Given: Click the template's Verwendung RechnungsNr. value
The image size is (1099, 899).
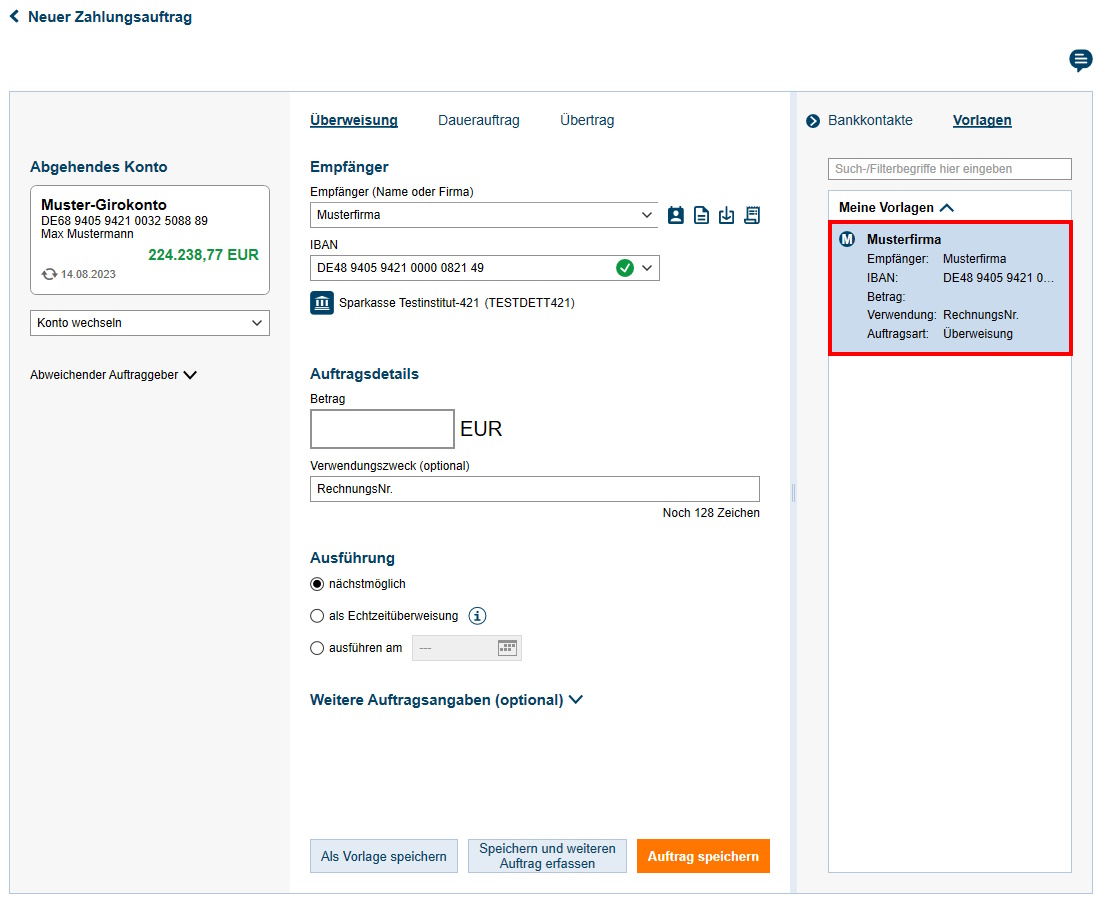Looking at the screenshot, I should [981, 315].
